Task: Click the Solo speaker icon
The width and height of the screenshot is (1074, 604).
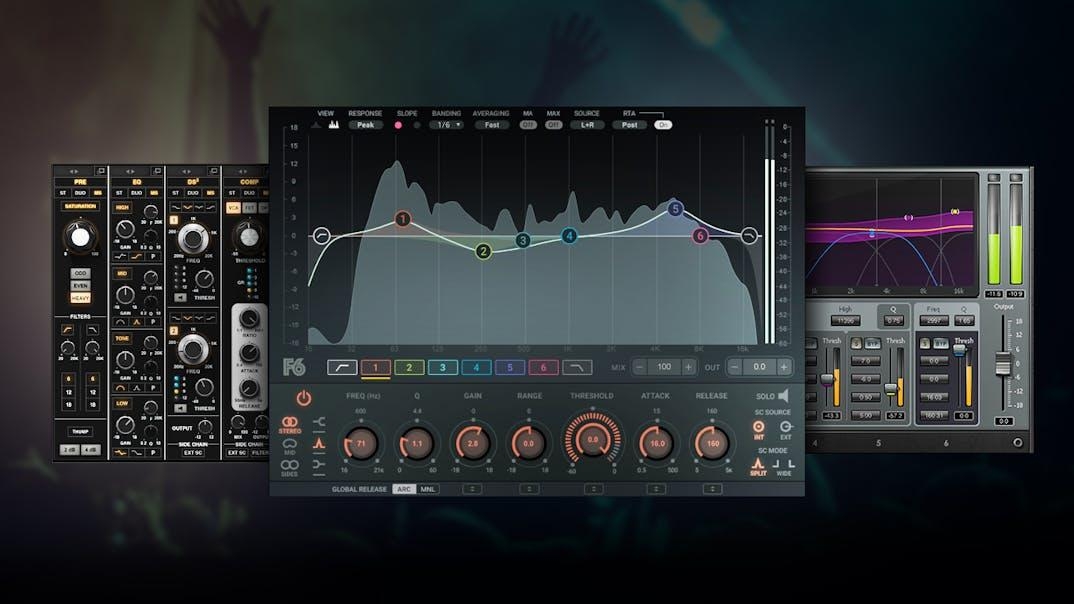Action: point(783,396)
